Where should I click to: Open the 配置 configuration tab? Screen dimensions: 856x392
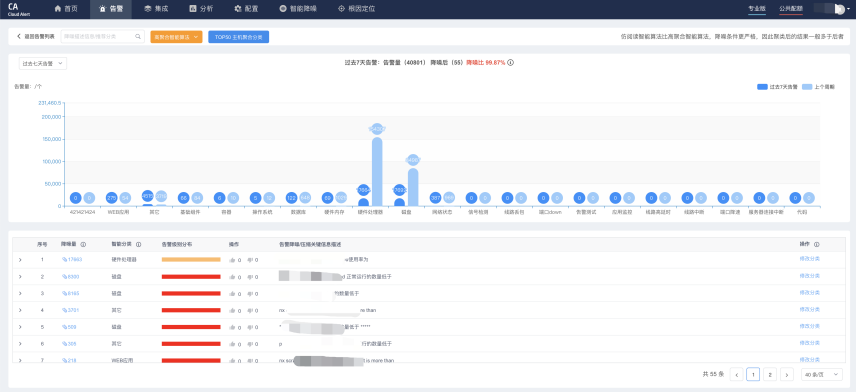tap(246, 9)
